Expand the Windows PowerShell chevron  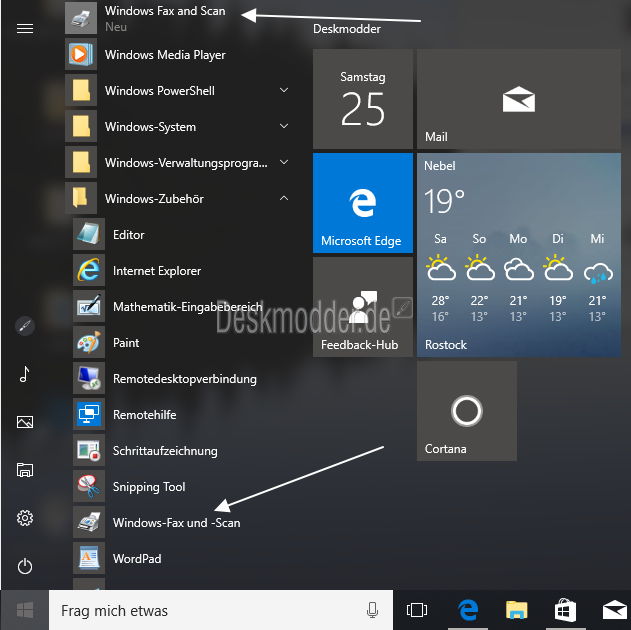click(284, 90)
